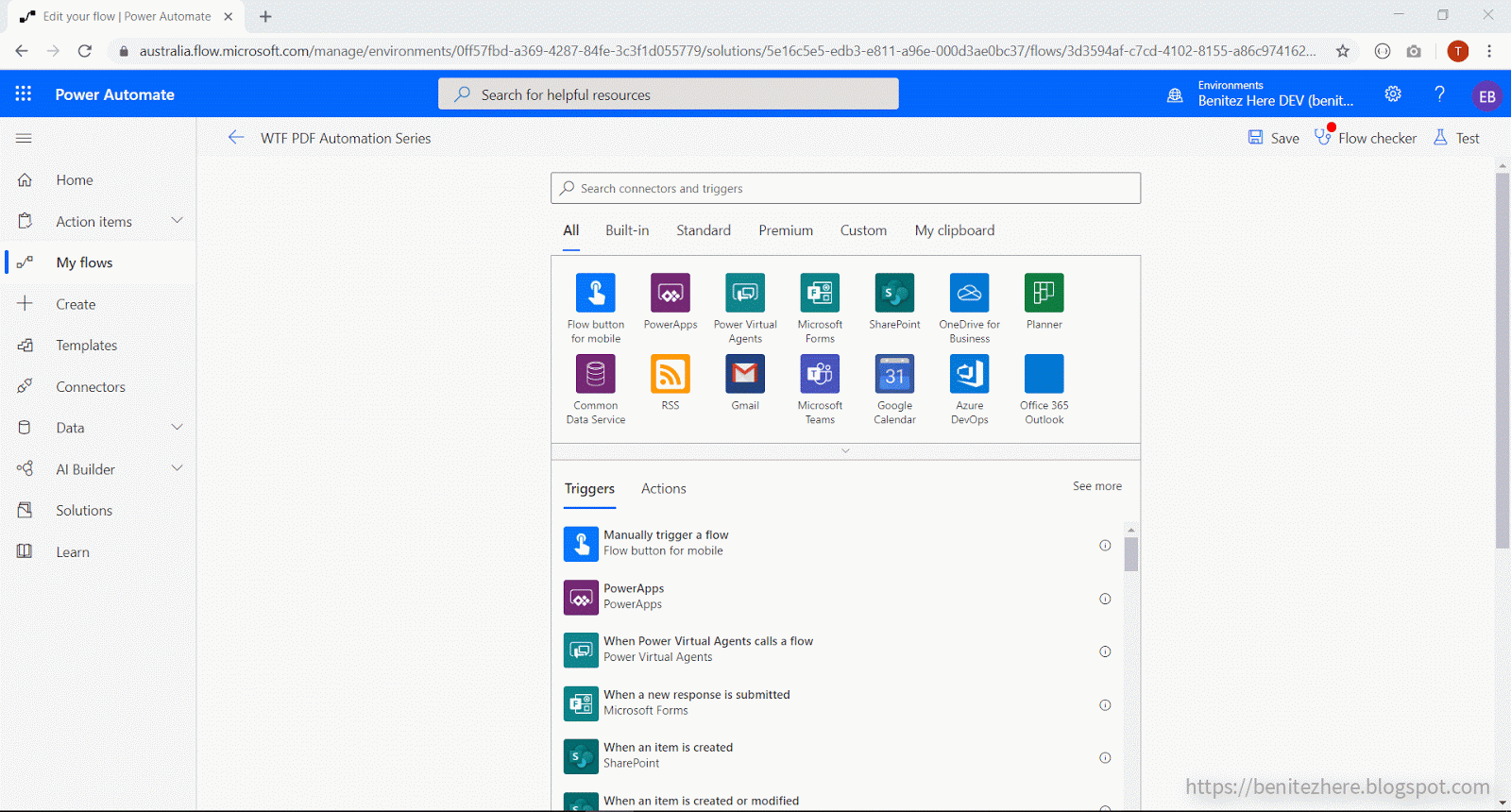This screenshot has width=1511, height=812.
Task: Save the flow
Action: 1273,138
